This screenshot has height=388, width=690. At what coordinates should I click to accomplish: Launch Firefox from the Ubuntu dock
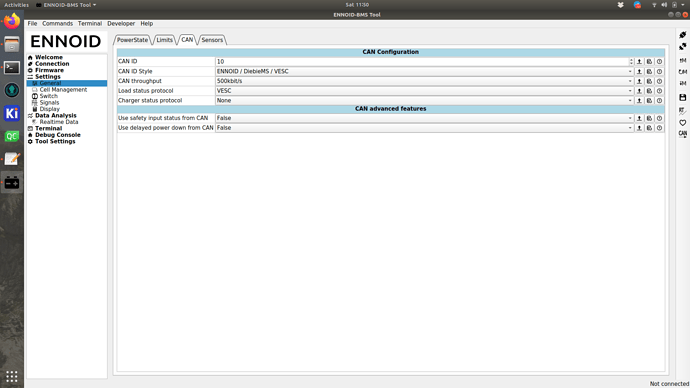coord(12,21)
